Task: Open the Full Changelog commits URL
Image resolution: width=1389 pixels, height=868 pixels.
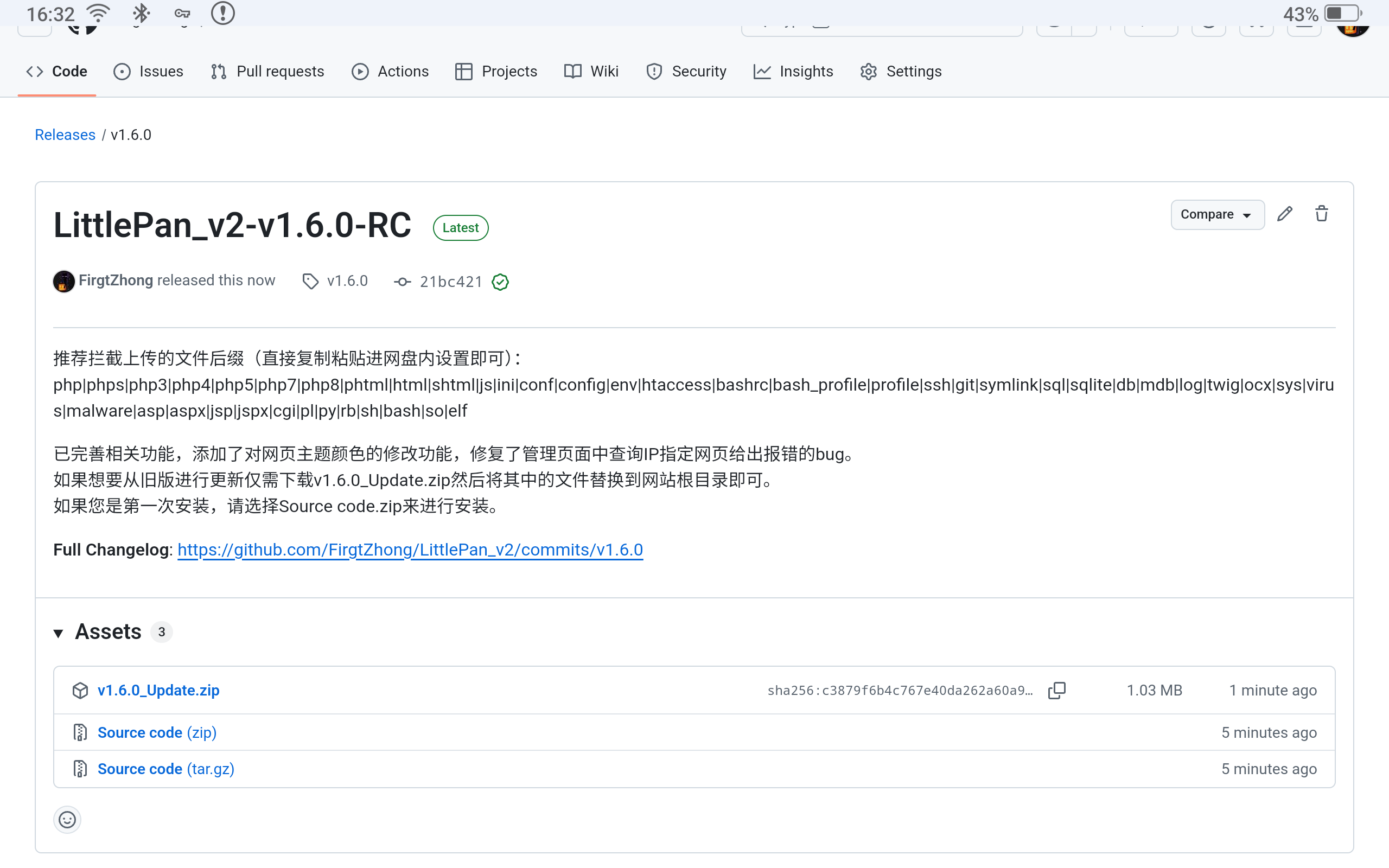Action: [x=410, y=550]
